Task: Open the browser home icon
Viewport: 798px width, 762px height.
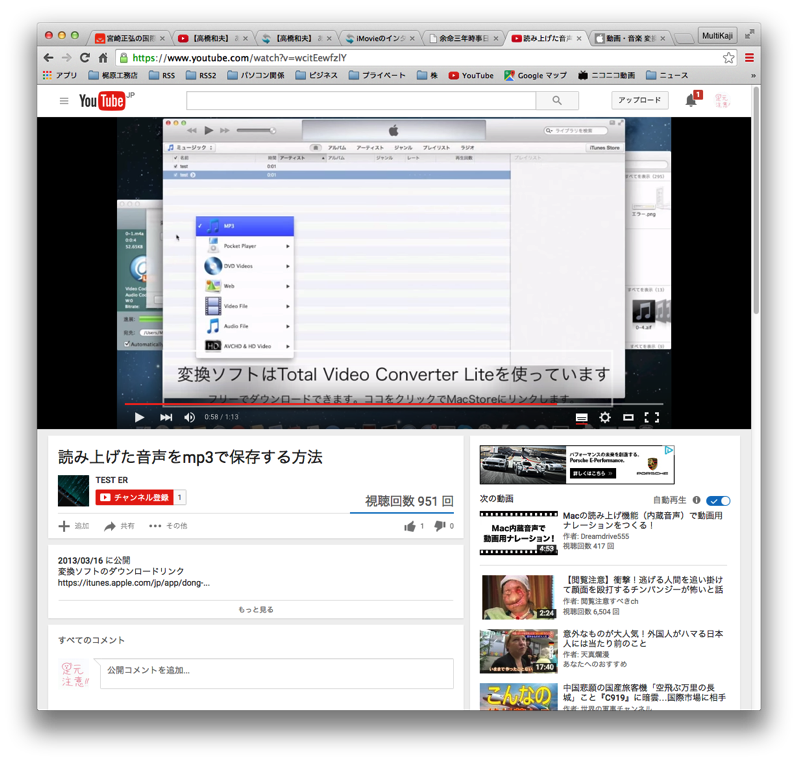Action: point(103,58)
